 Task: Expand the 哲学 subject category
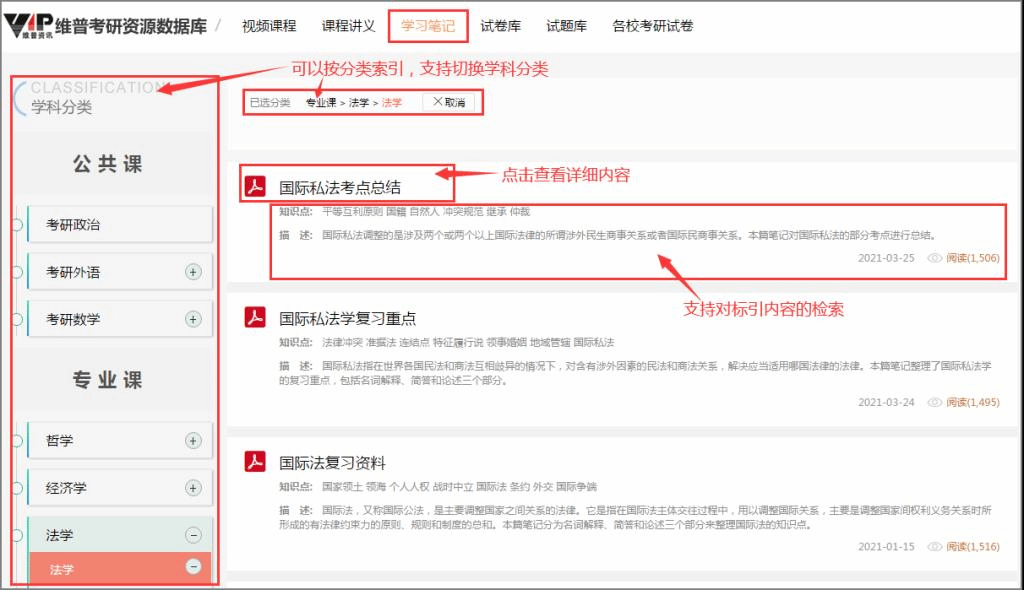(194, 441)
